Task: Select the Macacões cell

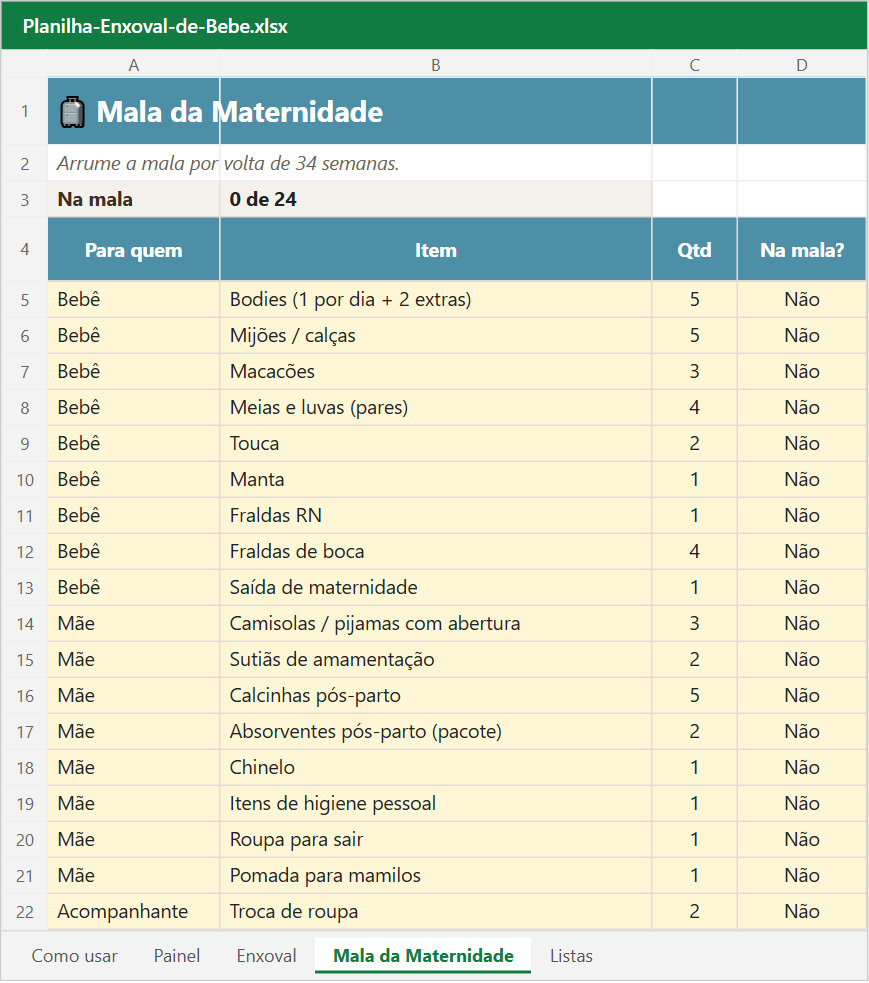Action: pyautogui.click(x=436, y=371)
